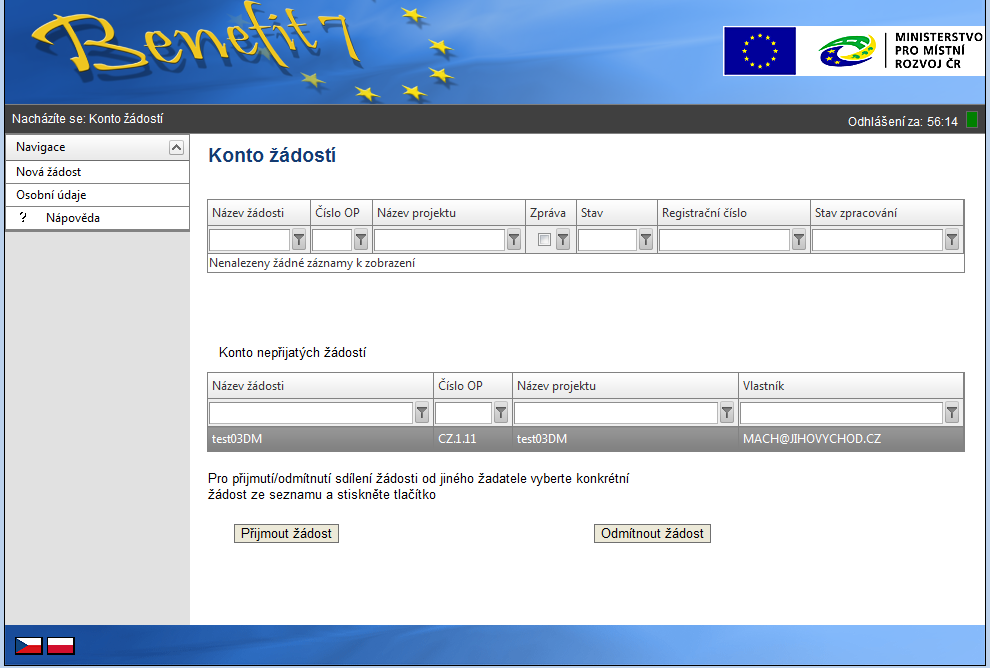The width and height of the screenshot is (990, 668).
Task: Click the green session status indicator
Action: (x=972, y=119)
